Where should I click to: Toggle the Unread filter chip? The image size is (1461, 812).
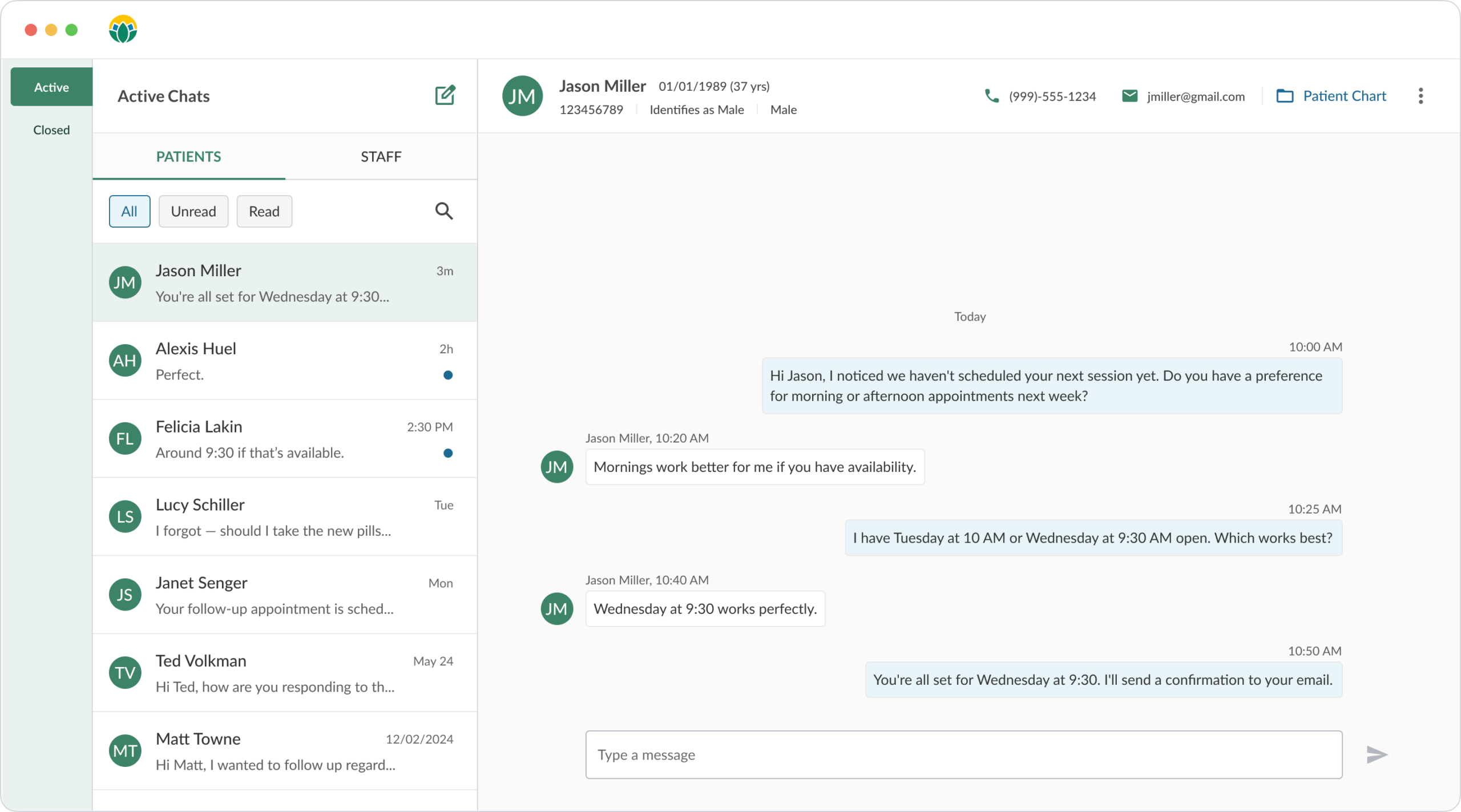tap(193, 211)
